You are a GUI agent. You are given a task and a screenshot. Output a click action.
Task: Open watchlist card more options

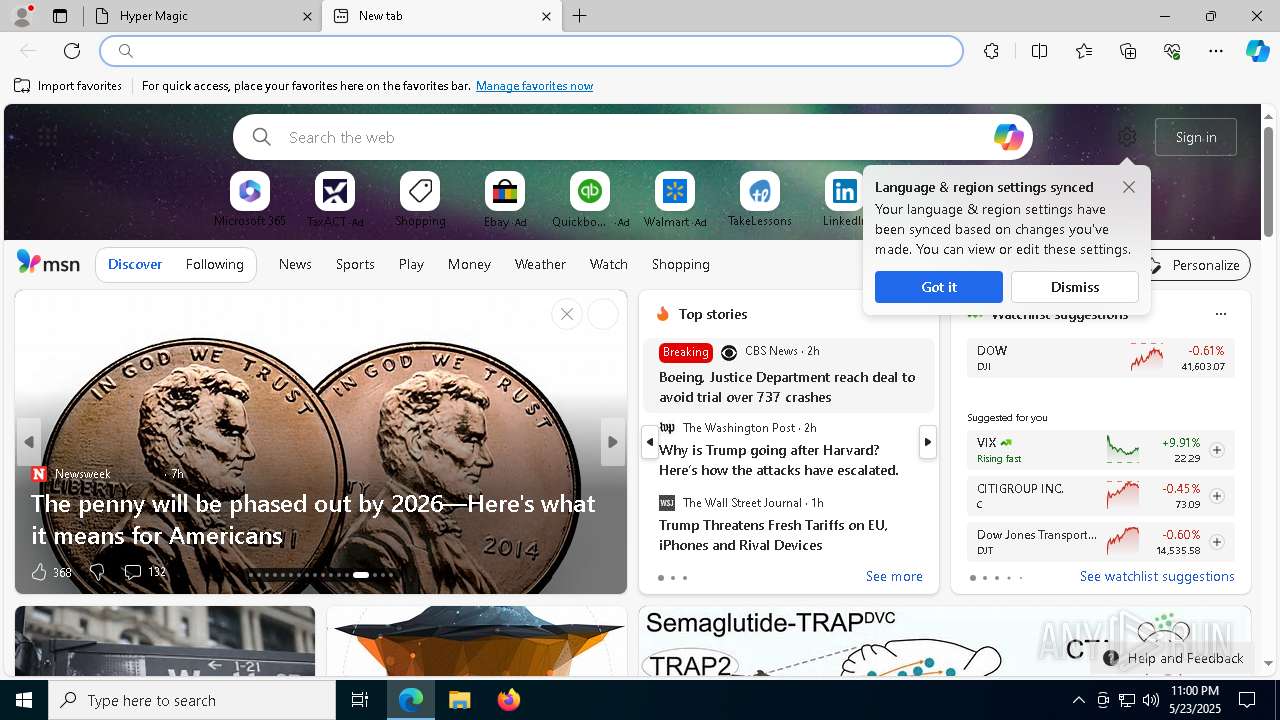[1220, 314]
